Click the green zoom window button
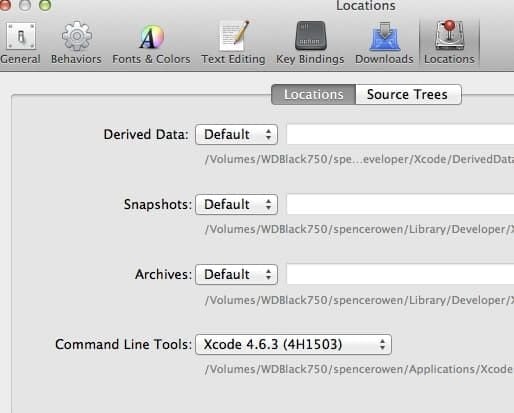 coord(45,4)
